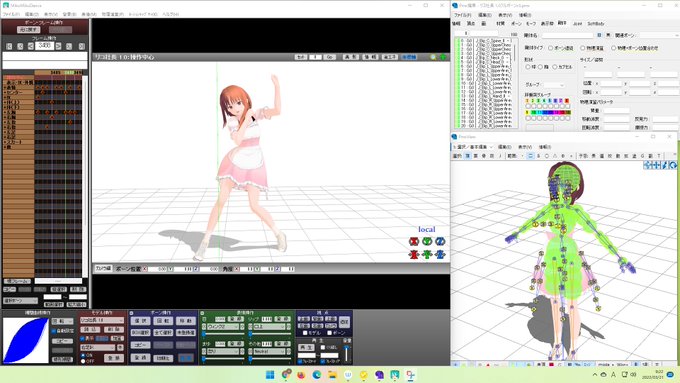The height and width of the screenshot is (383, 680).
Task: Toggle the model checkbox in viewpoint panel
Action: [x=305, y=333]
